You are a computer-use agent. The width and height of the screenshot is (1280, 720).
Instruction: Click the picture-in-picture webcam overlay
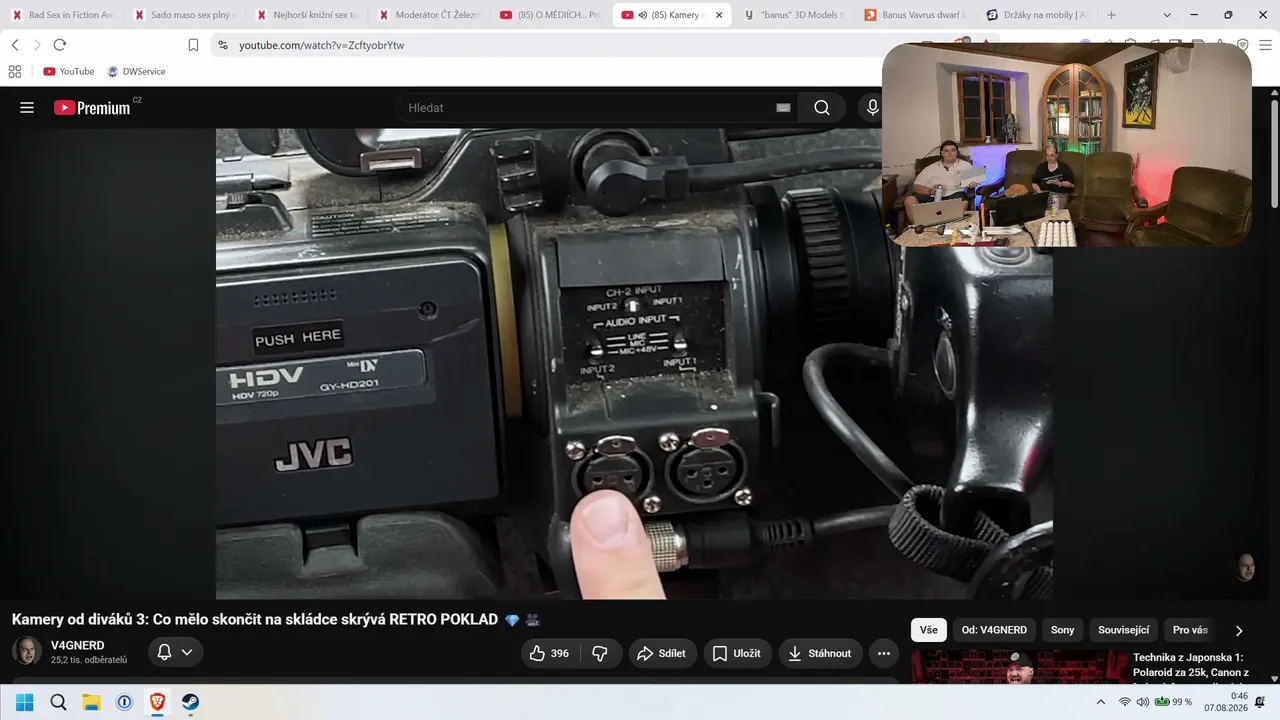(x=1067, y=145)
